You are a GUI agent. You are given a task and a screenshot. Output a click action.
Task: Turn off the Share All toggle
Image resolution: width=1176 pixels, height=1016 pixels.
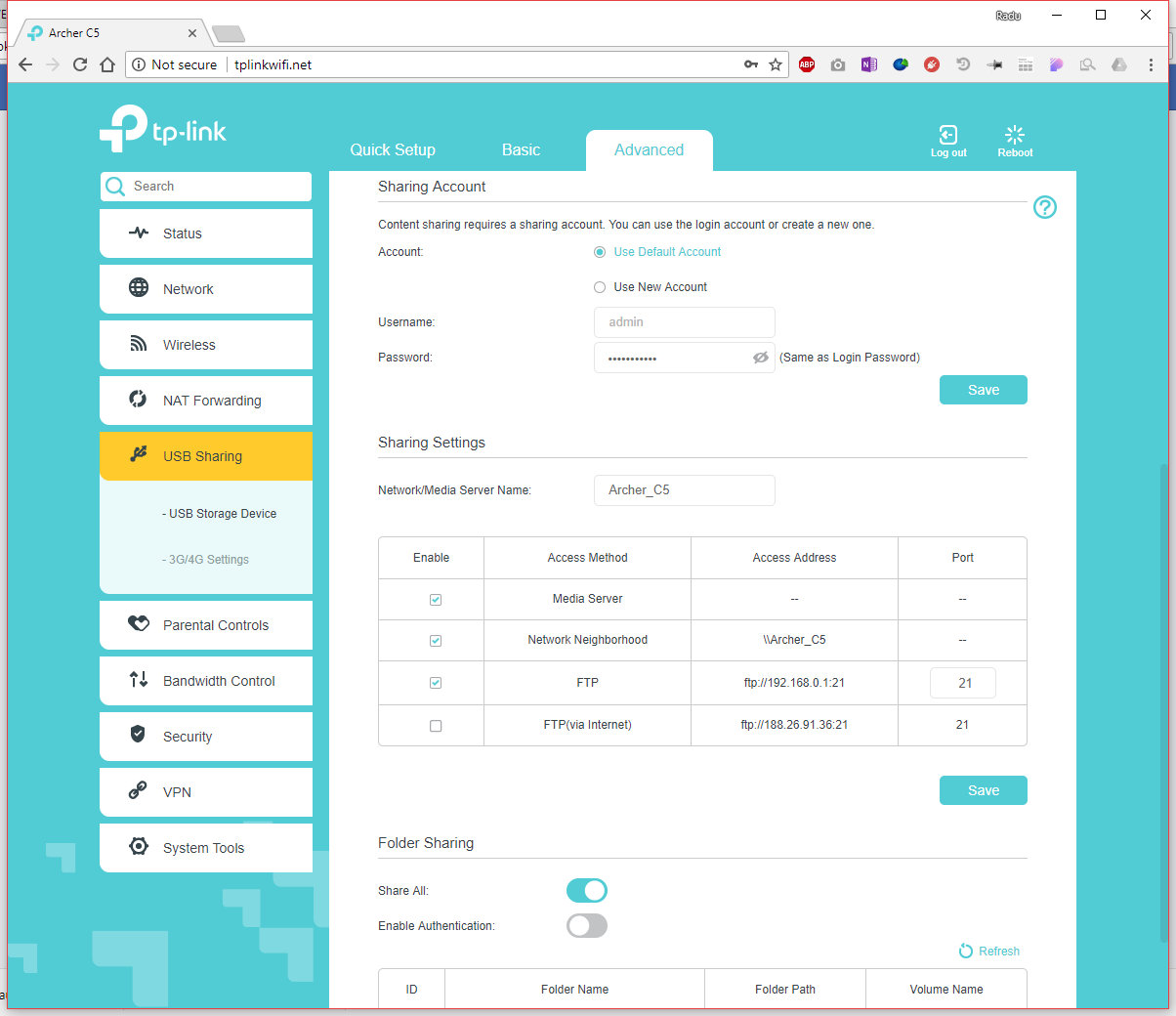(587, 890)
